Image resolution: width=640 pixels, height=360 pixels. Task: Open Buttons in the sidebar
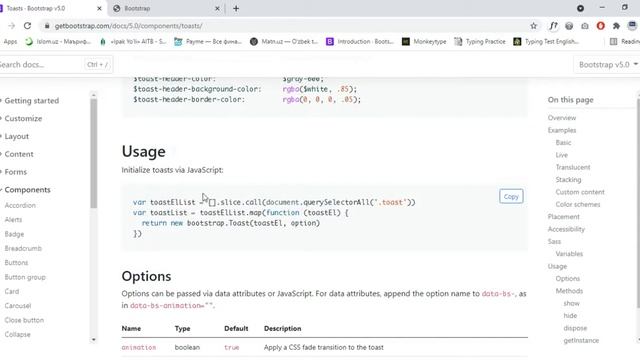click(x=16, y=262)
